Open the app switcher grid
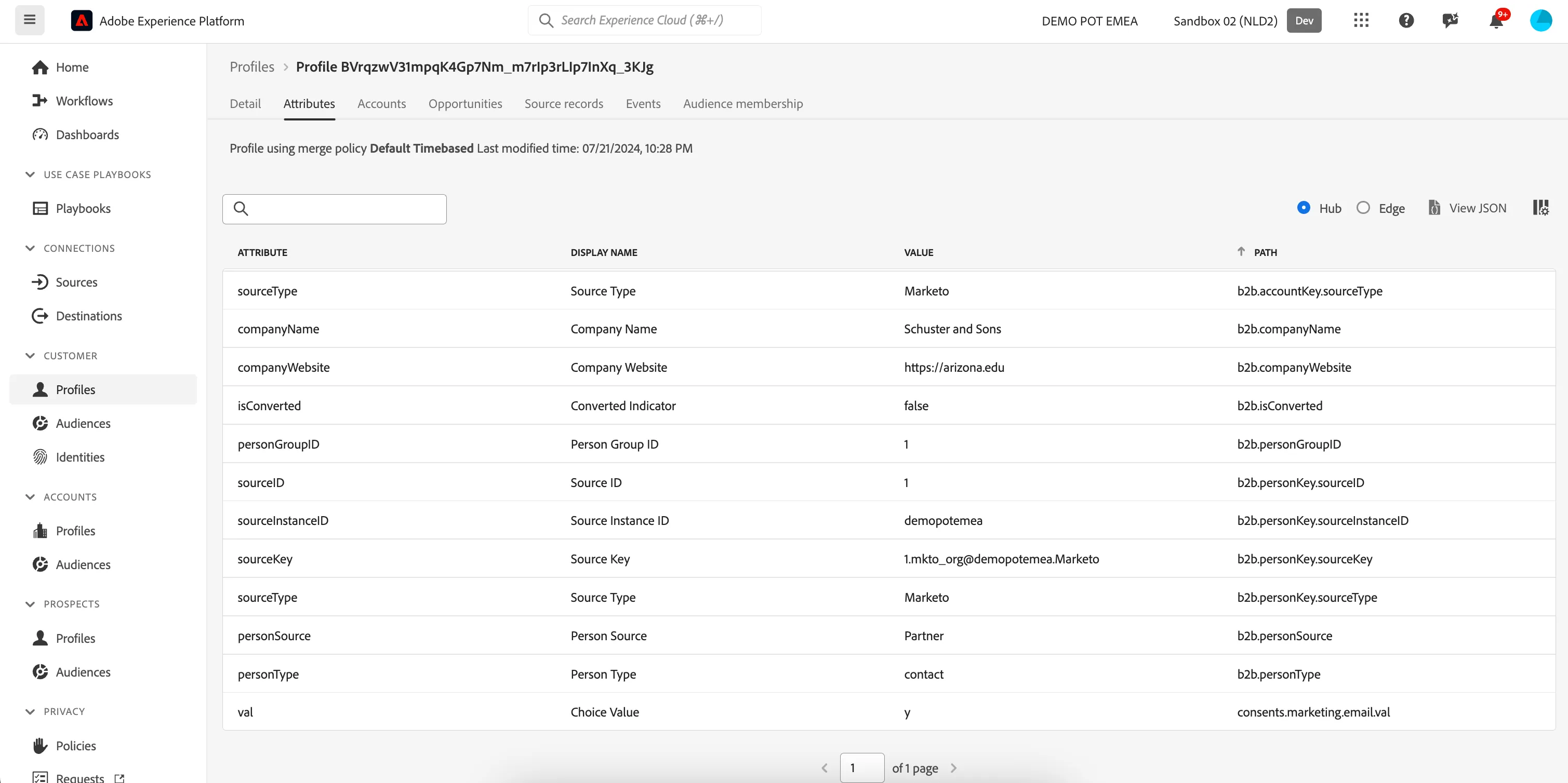Image resolution: width=1568 pixels, height=783 pixels. pyautogui.click(x=1361, y=20)
